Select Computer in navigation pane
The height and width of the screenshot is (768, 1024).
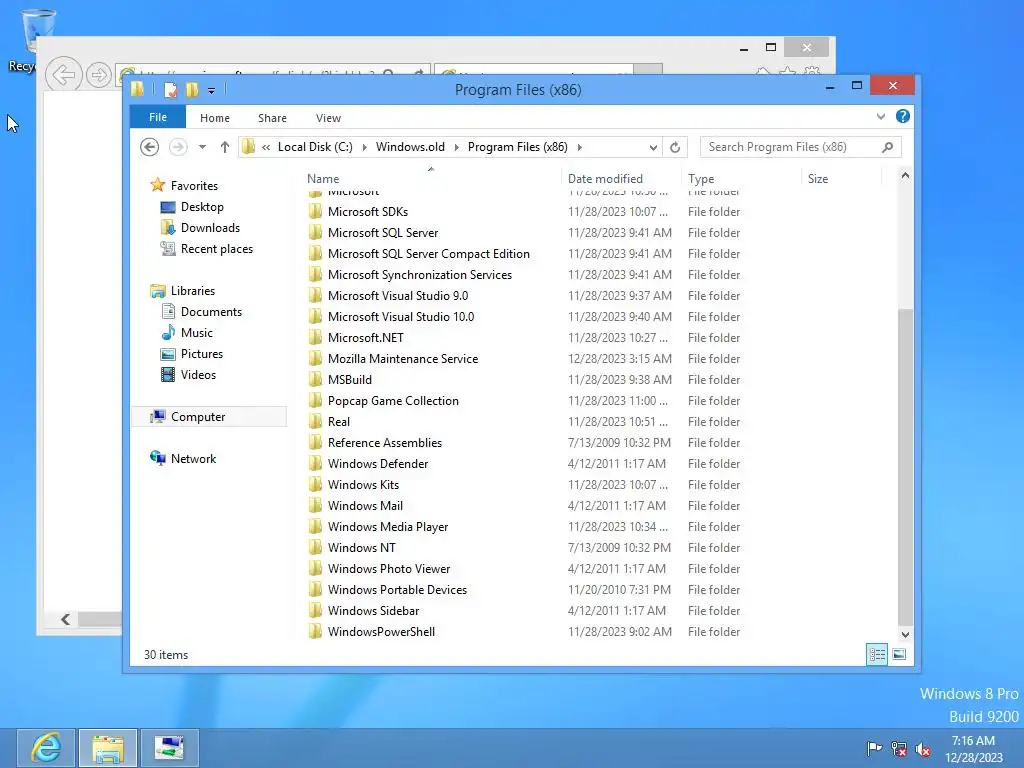(x=198, y=417)
